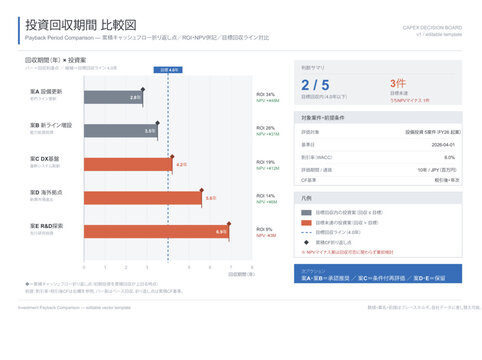Select the orange 案E R&D bar

(156, 232)
